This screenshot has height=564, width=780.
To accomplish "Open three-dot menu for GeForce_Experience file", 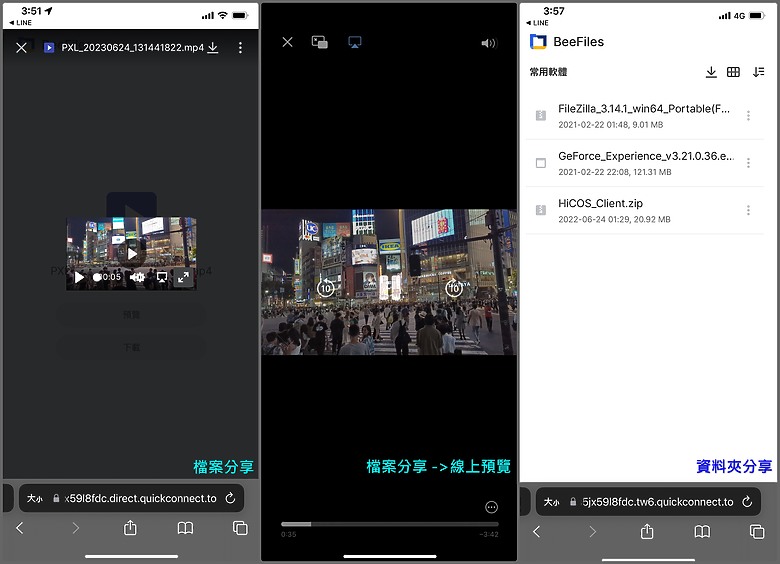I will [x=748, y=163].
